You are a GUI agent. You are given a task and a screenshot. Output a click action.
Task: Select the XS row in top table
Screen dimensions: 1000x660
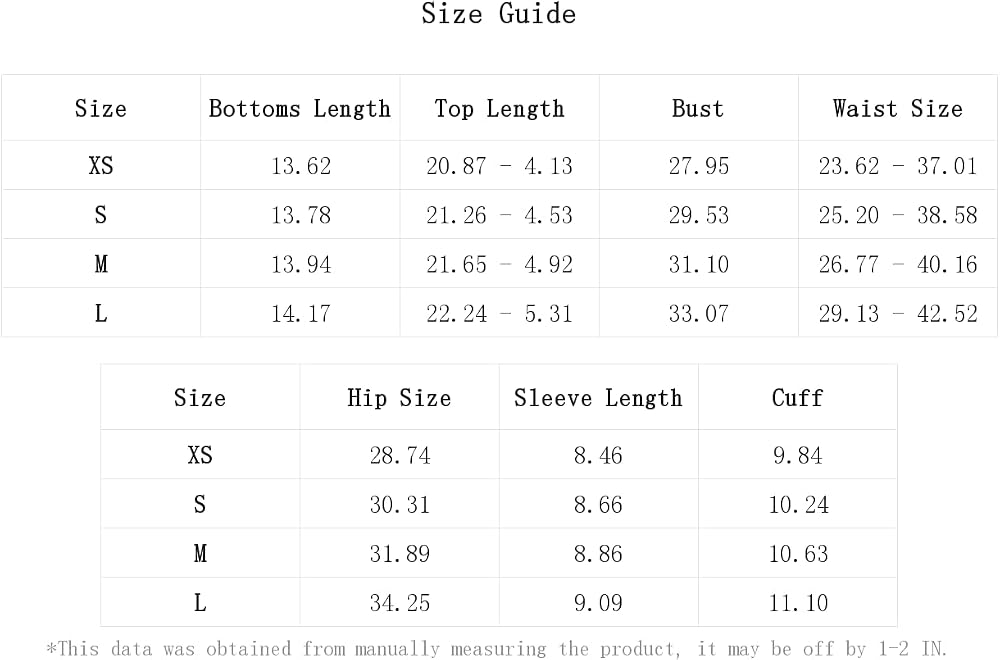499,166
